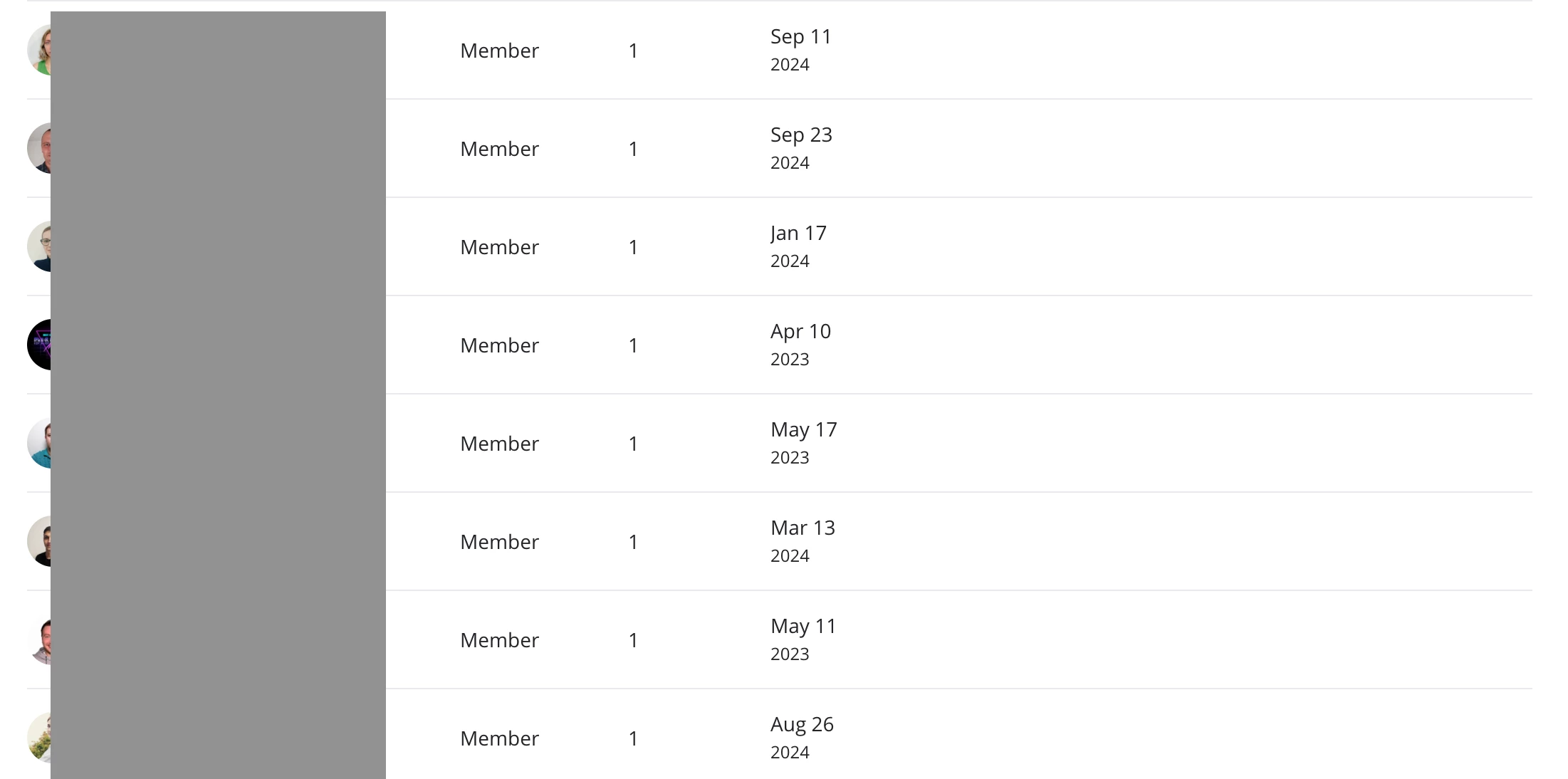Open avatar of member joined Mar 13 2024
This screenshot has height=779, width=1568.
click(x=39, y=541)
